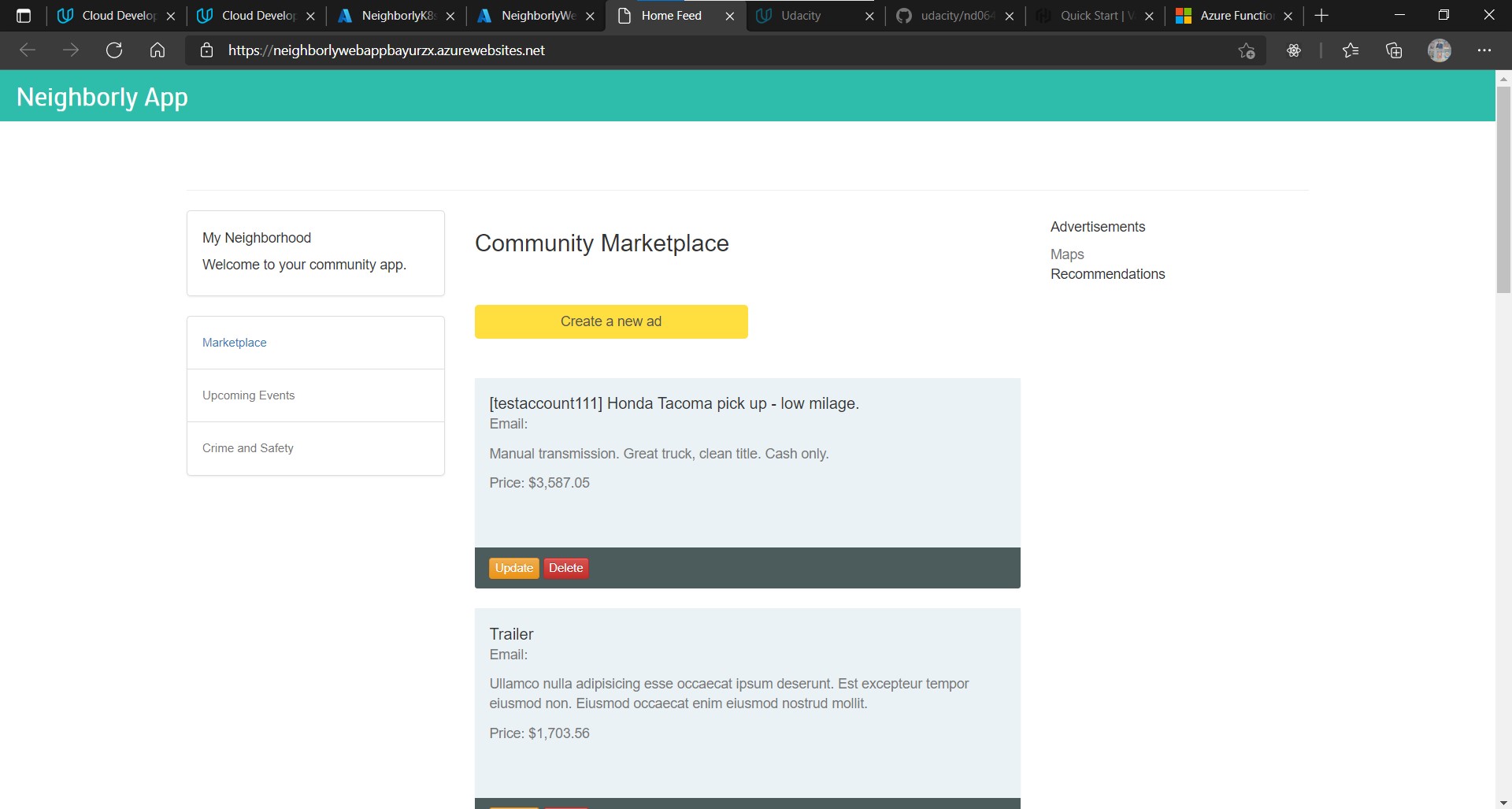Viewport: 1512px width, 809px height.
Task: Click the scrollbar down arrow
Action: [1503, 802]
